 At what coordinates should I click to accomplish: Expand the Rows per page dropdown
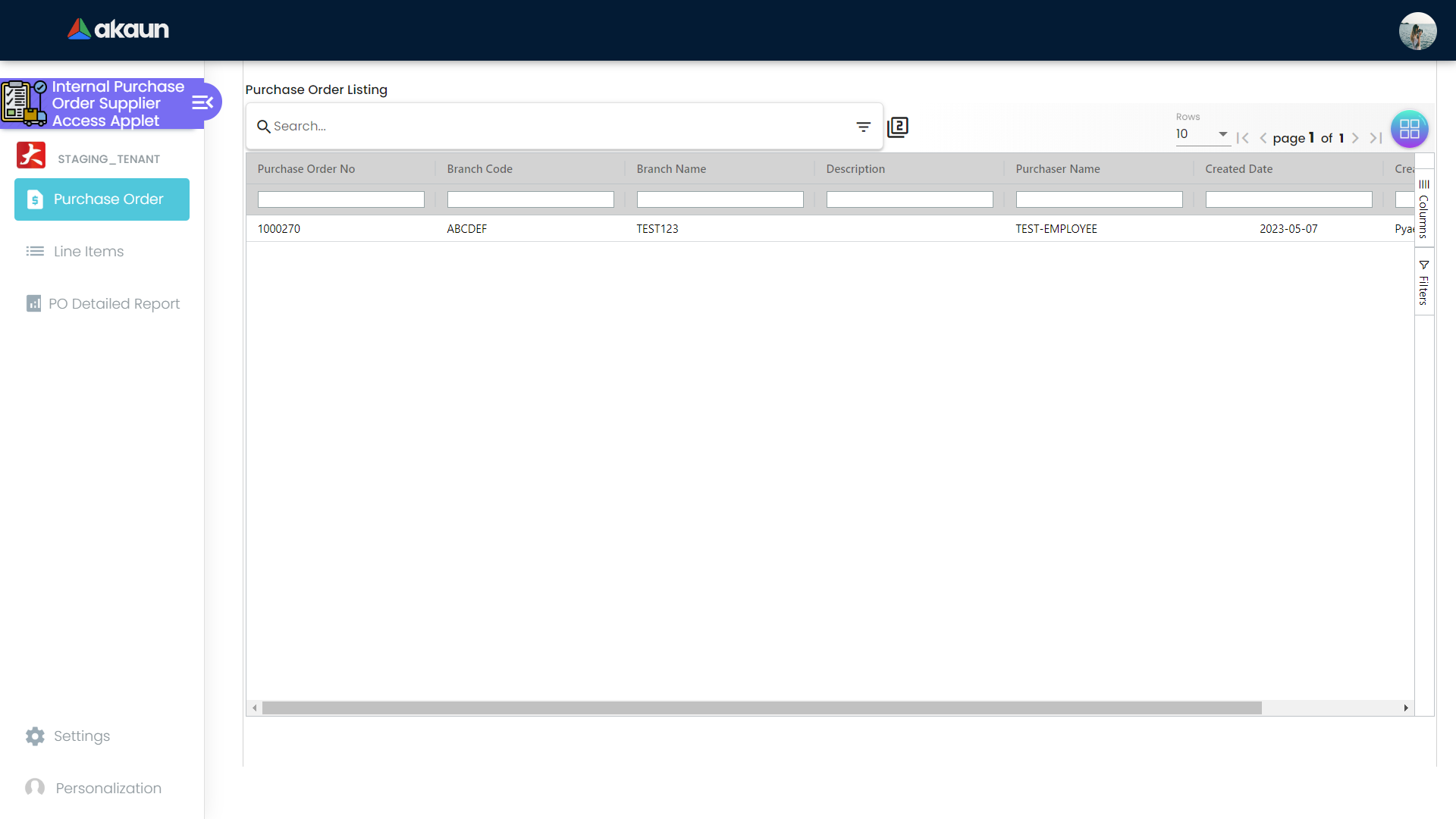(x=1202, y=134)
